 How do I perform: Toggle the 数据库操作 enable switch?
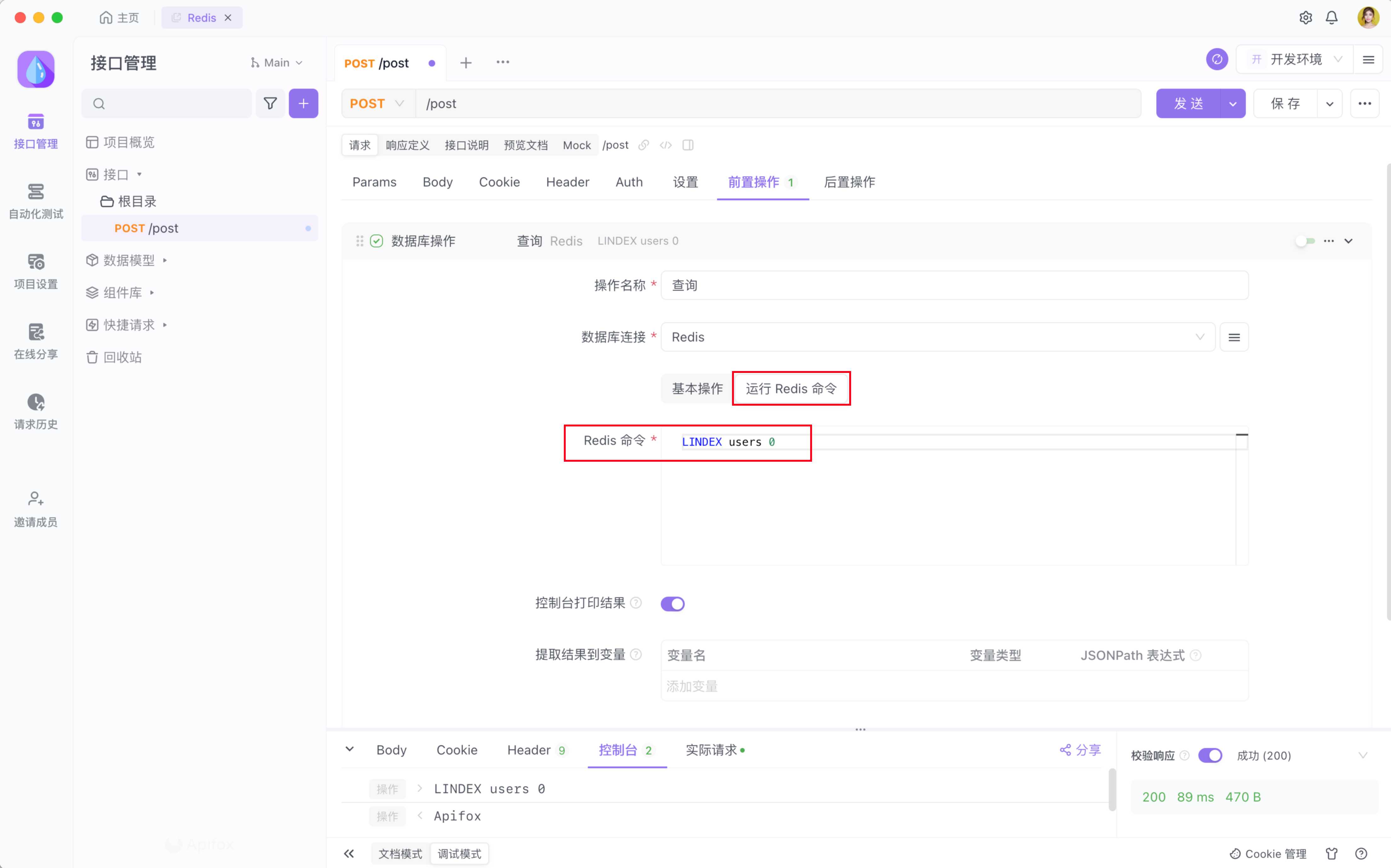1305,241
